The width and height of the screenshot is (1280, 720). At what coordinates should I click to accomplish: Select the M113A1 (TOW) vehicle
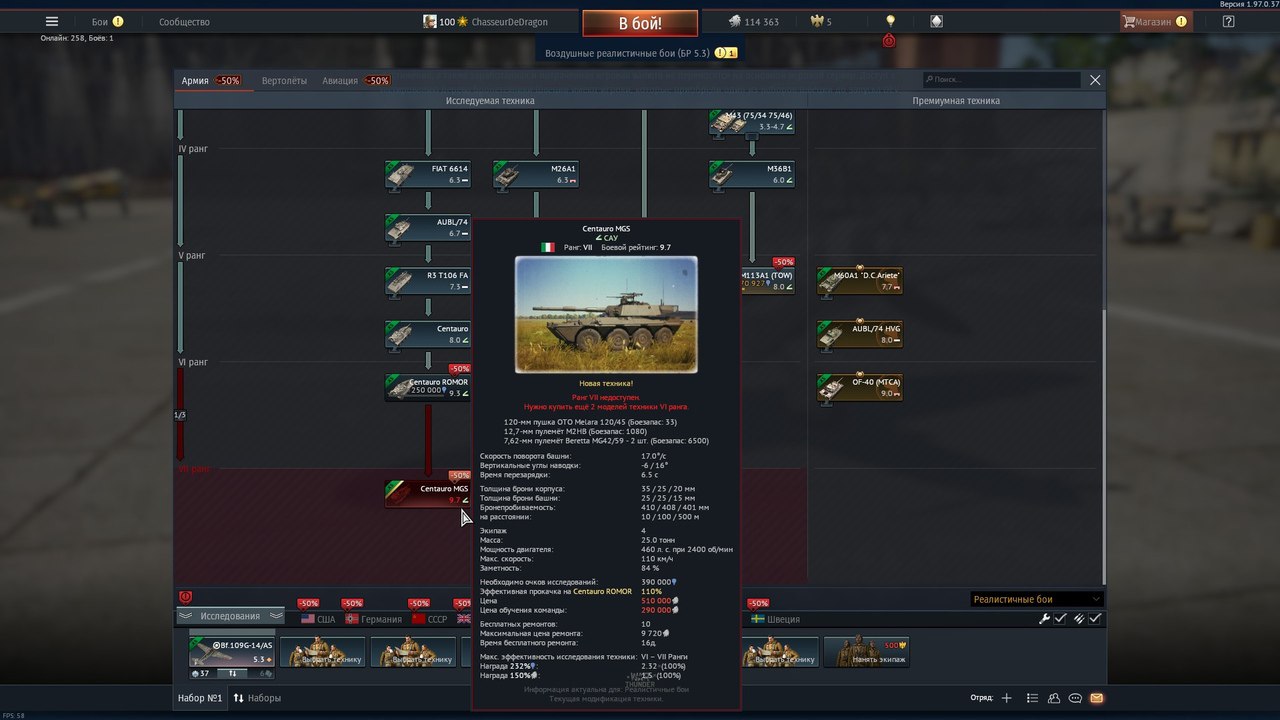768,281
